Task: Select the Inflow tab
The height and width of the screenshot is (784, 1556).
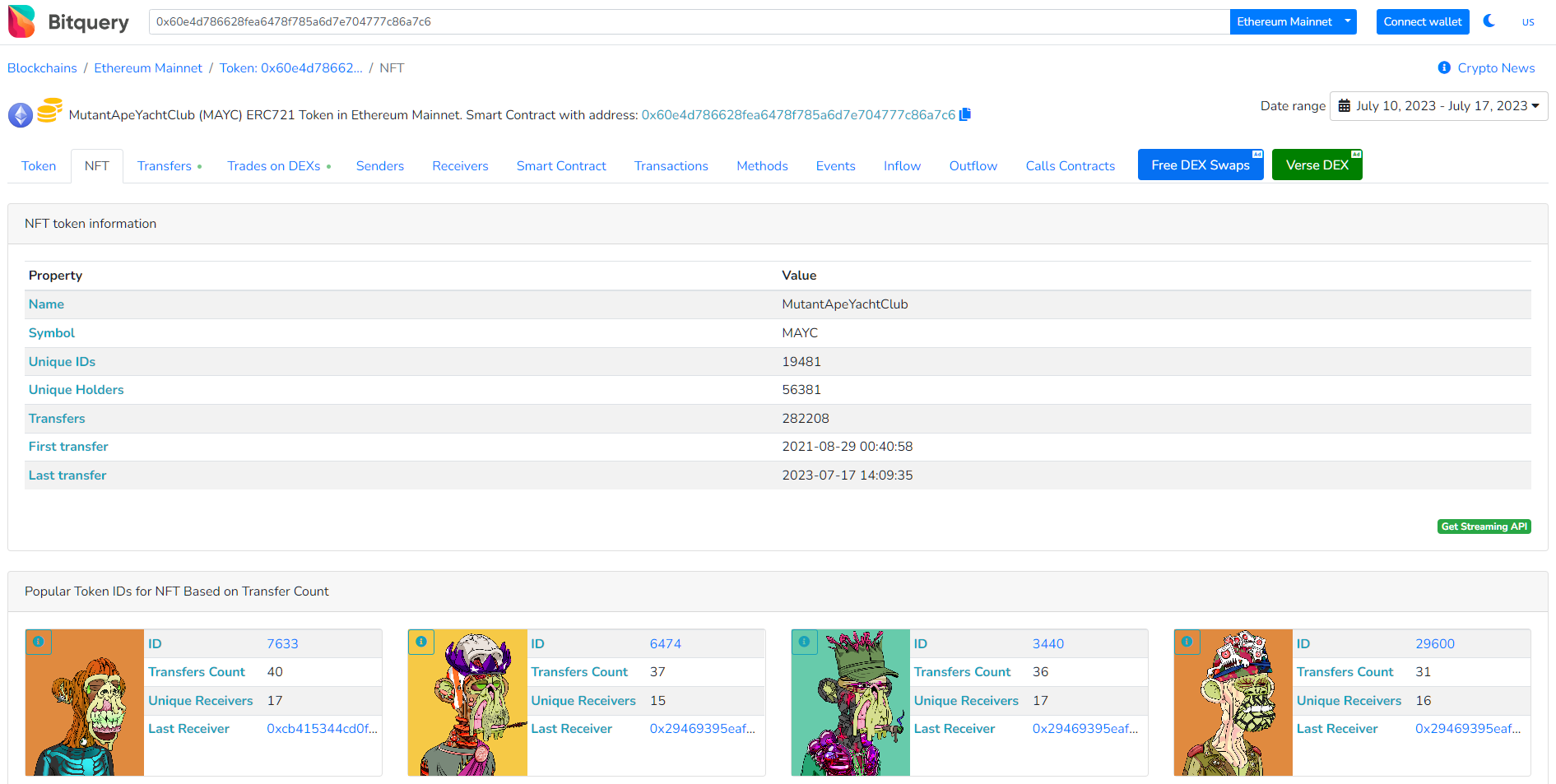Action: 902,165
